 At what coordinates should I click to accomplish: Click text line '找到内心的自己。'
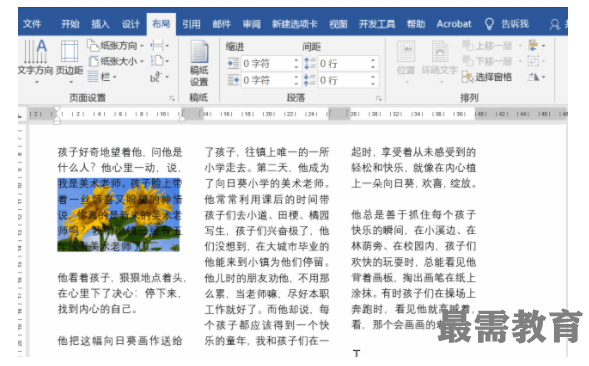coord(98,309)
